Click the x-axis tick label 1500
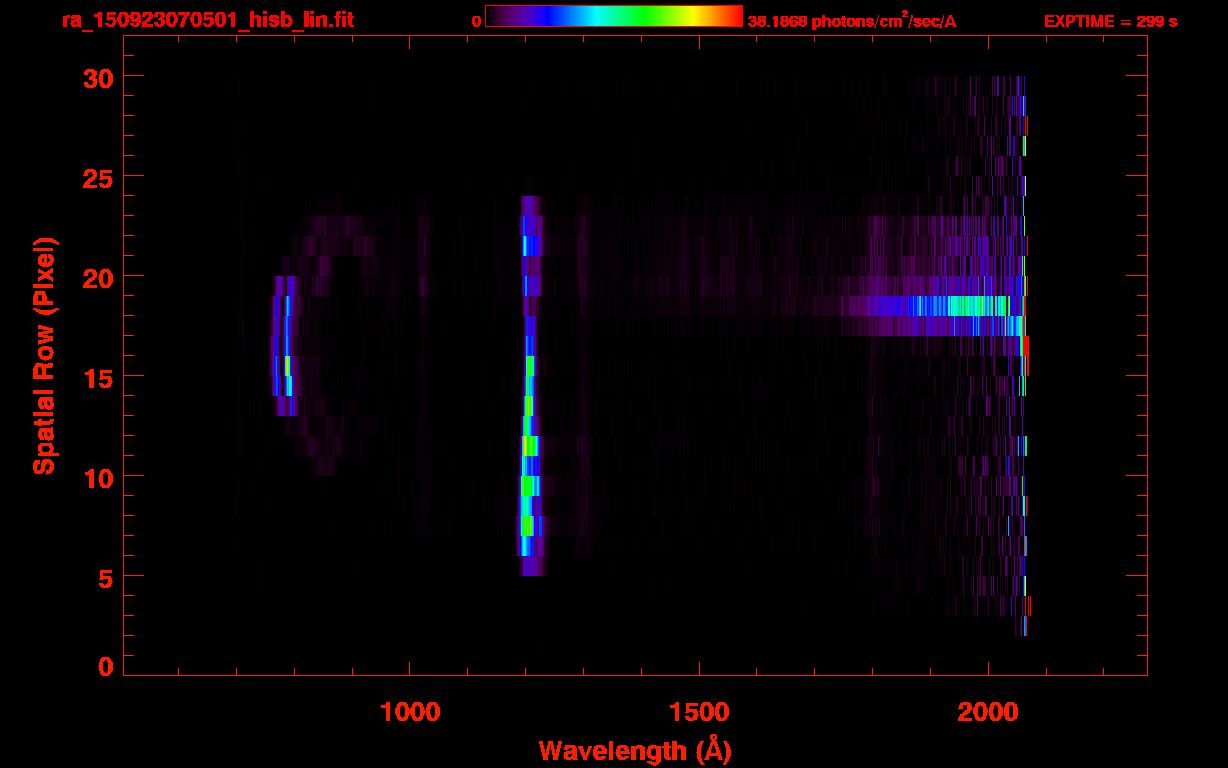The width and height of the screenshot is (1228, 768). pyautogui.click(x=699, y=711)
